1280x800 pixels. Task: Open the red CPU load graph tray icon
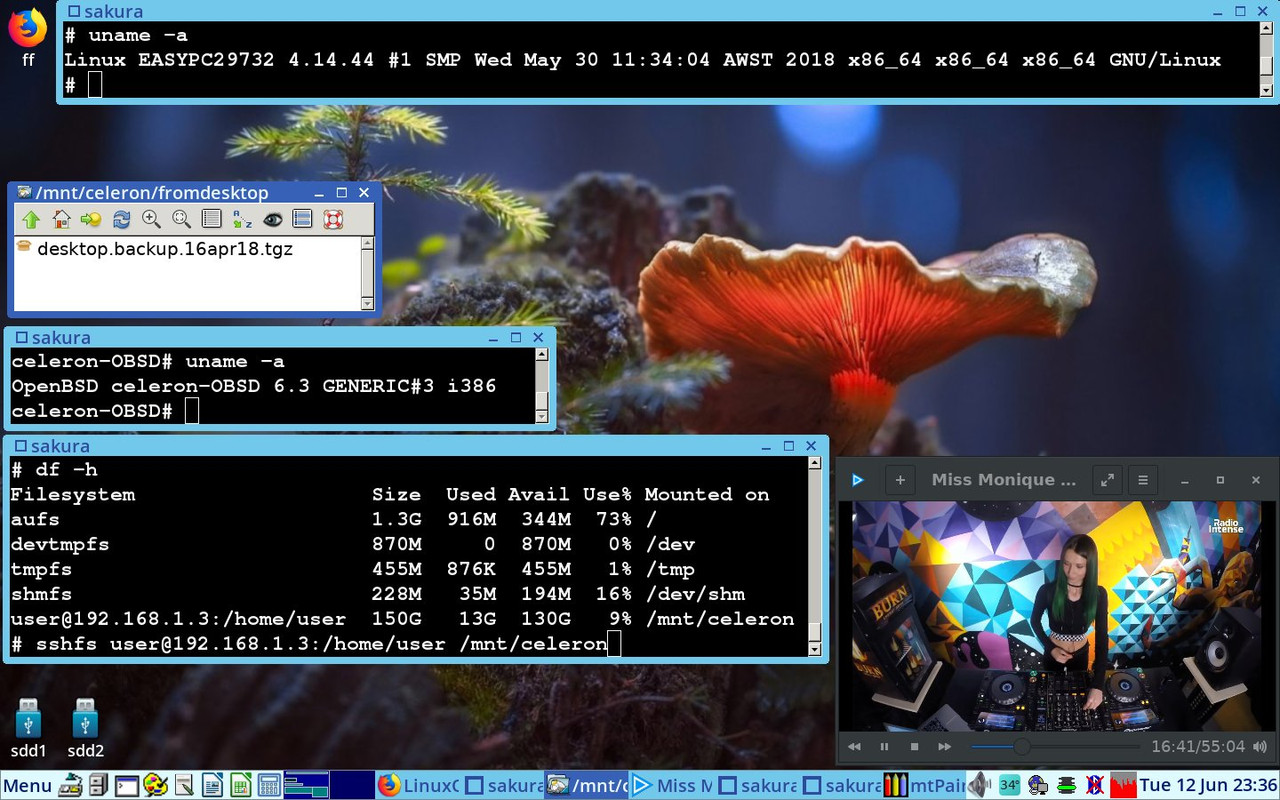pyautogui.click(x=1124, y=786)
